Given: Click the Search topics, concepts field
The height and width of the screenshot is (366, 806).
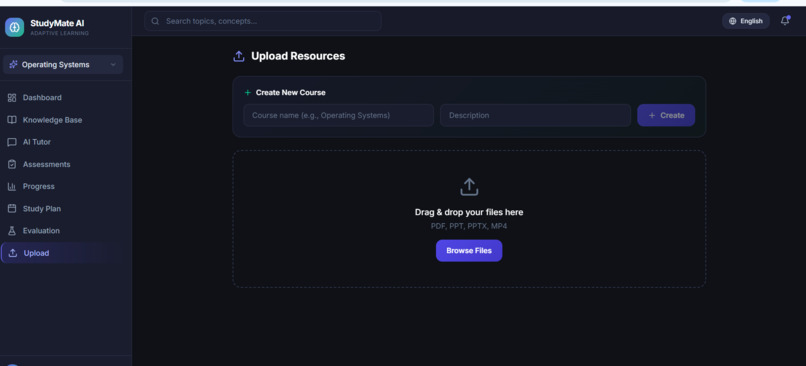Looking at the screenshot, I should [263, 22].
